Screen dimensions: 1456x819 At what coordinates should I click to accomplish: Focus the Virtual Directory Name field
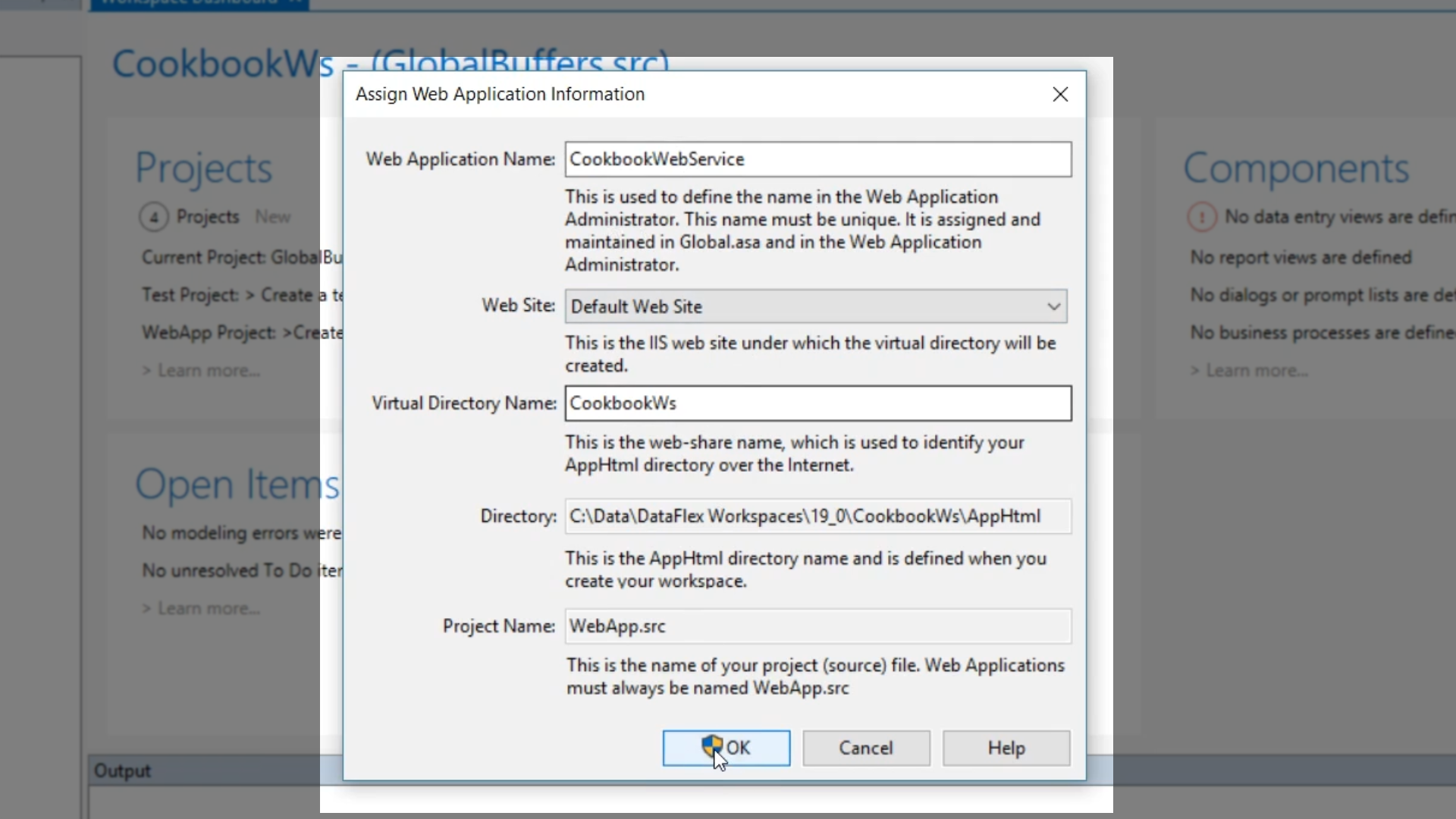click(x=817, y=403)
